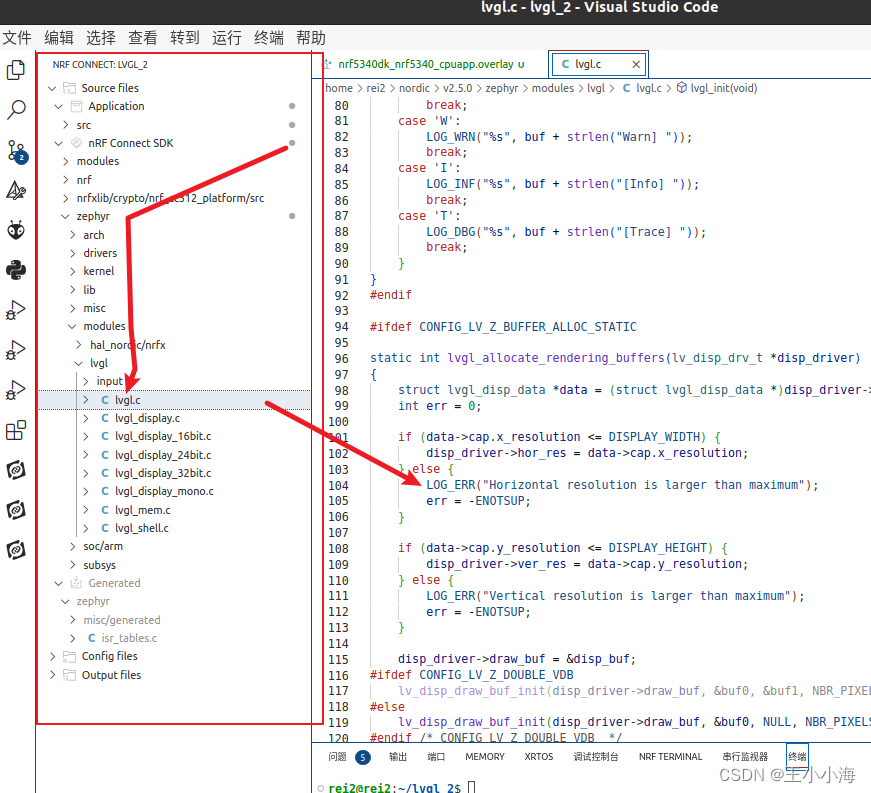Open the first nRF Connect icon
This screenshot has height=793, width=871.
[16, 470]
